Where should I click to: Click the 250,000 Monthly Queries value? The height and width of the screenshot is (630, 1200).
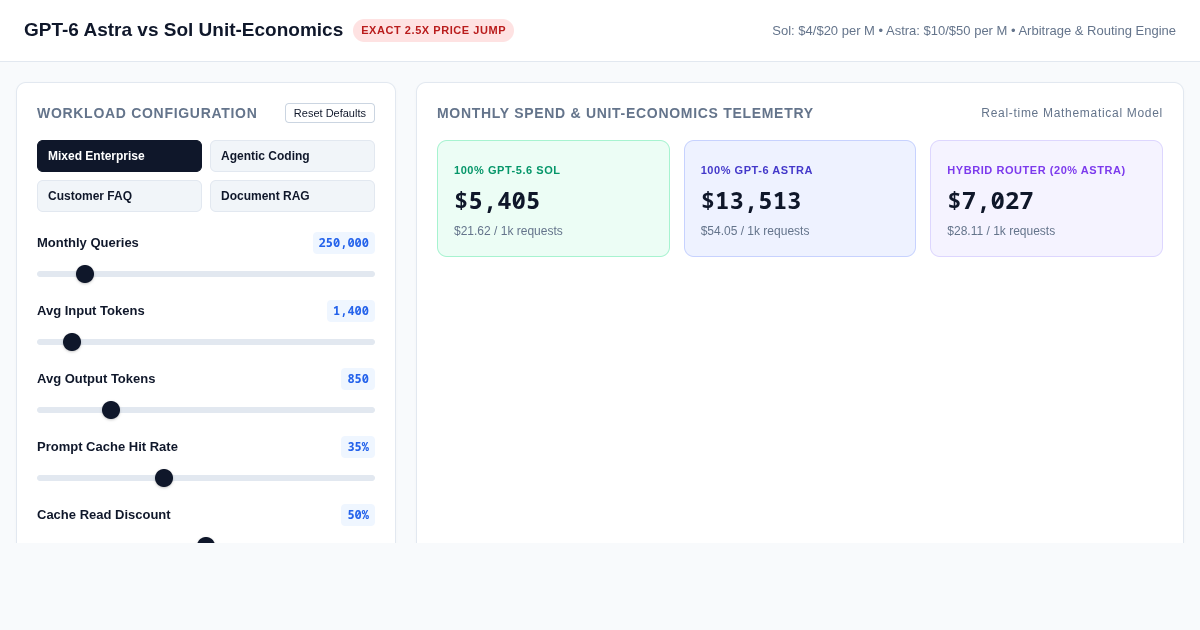344,243
